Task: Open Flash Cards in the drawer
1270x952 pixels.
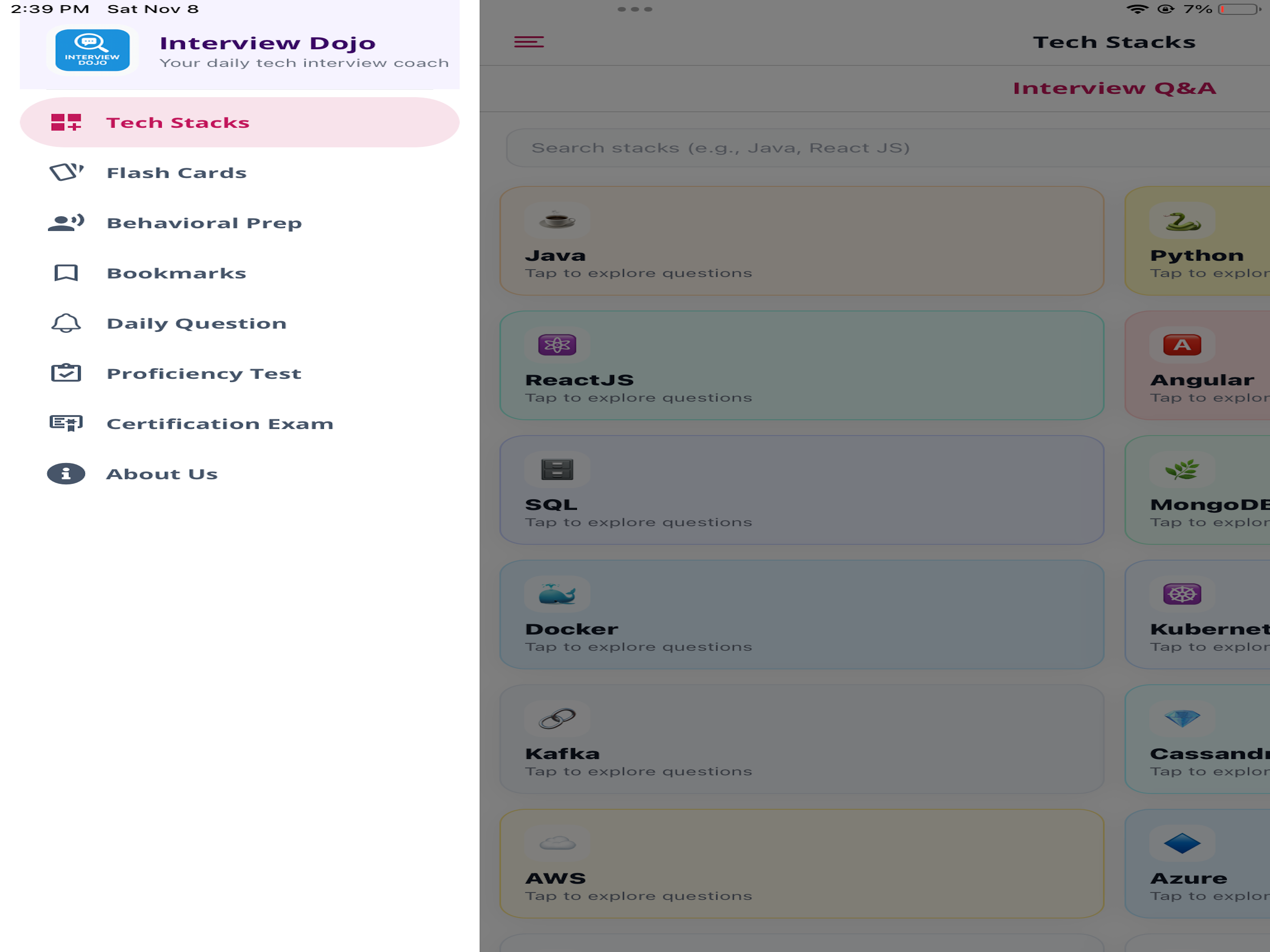Action: (239, 172)
